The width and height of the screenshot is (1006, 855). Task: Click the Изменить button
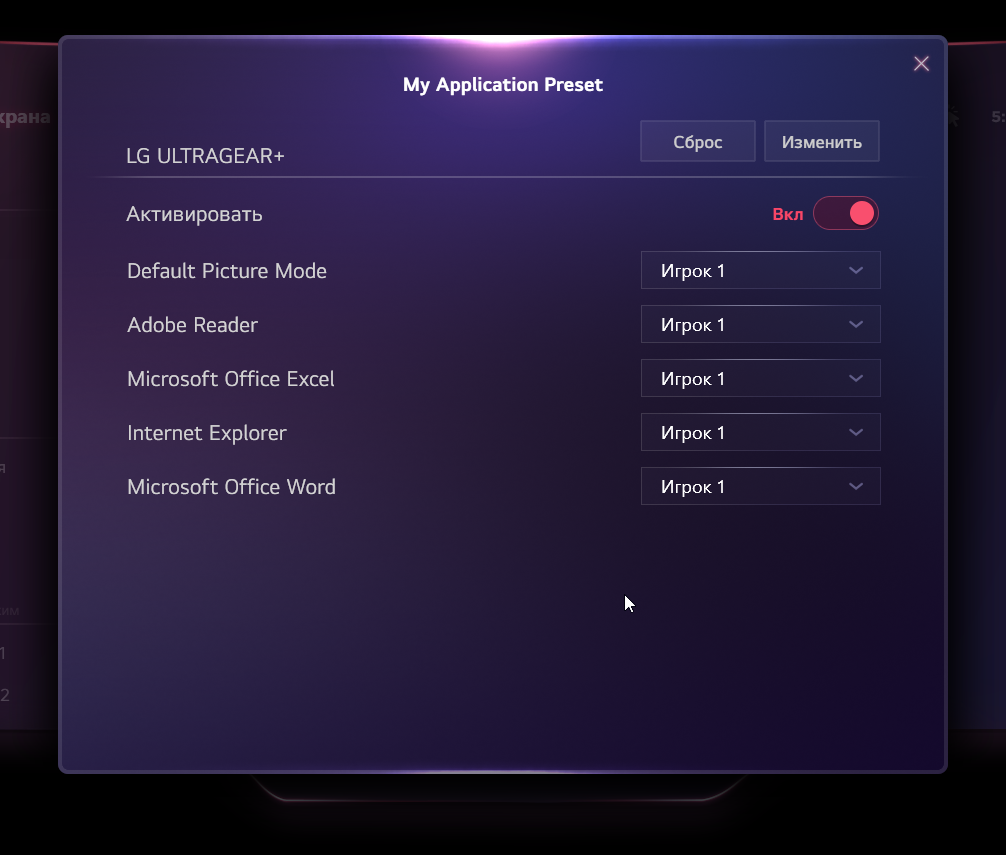coord(821,141)
